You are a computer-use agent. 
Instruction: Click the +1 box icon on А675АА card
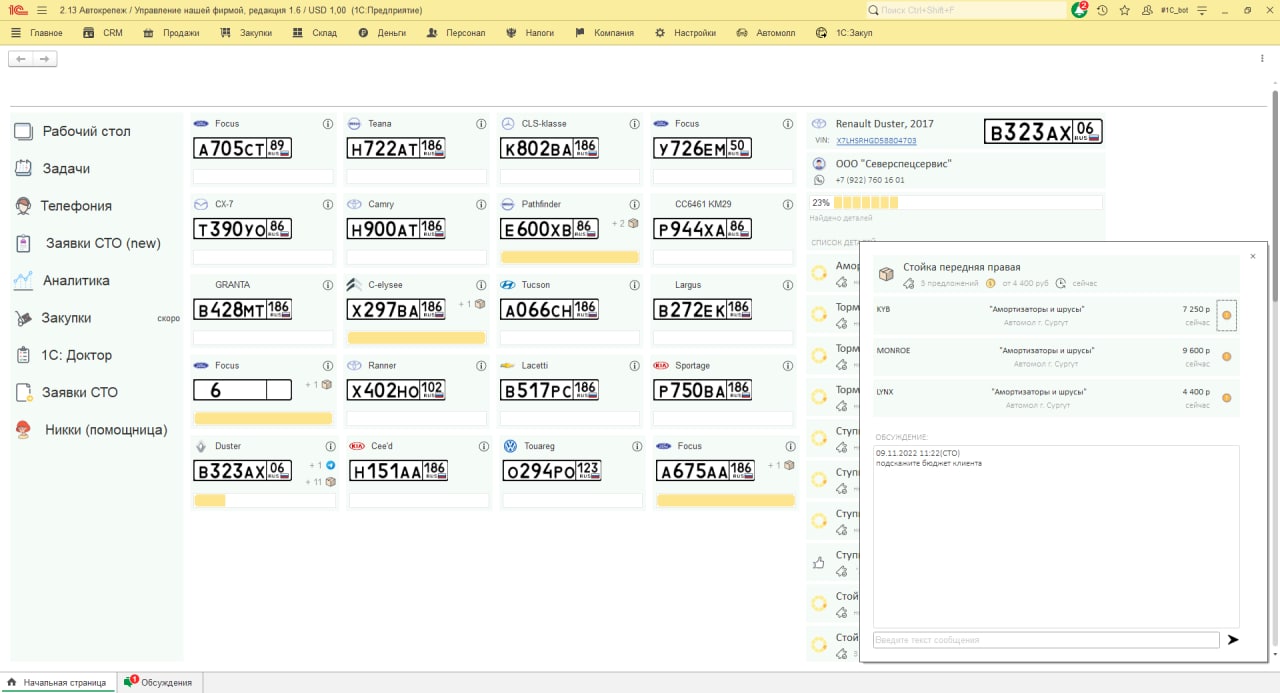(x=789, y=465)
